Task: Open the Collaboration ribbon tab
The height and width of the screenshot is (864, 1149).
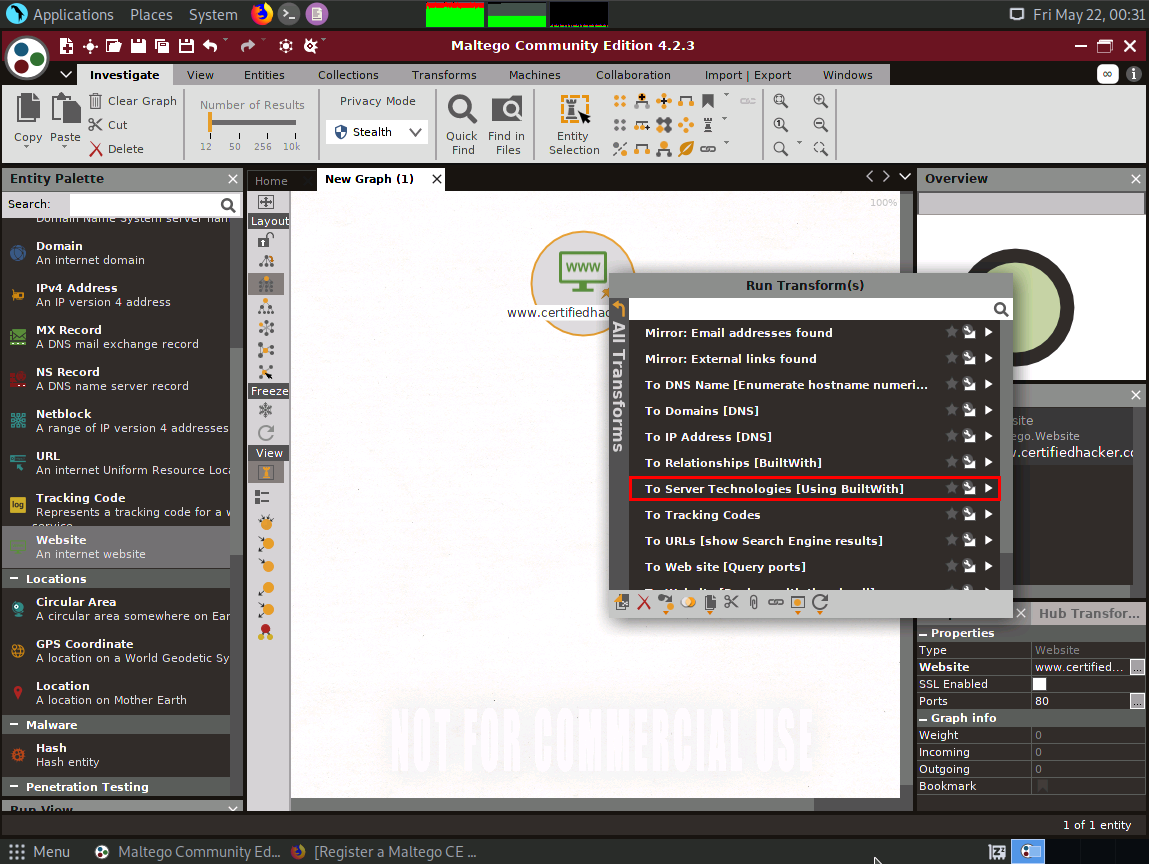Action: coord(633,75)
